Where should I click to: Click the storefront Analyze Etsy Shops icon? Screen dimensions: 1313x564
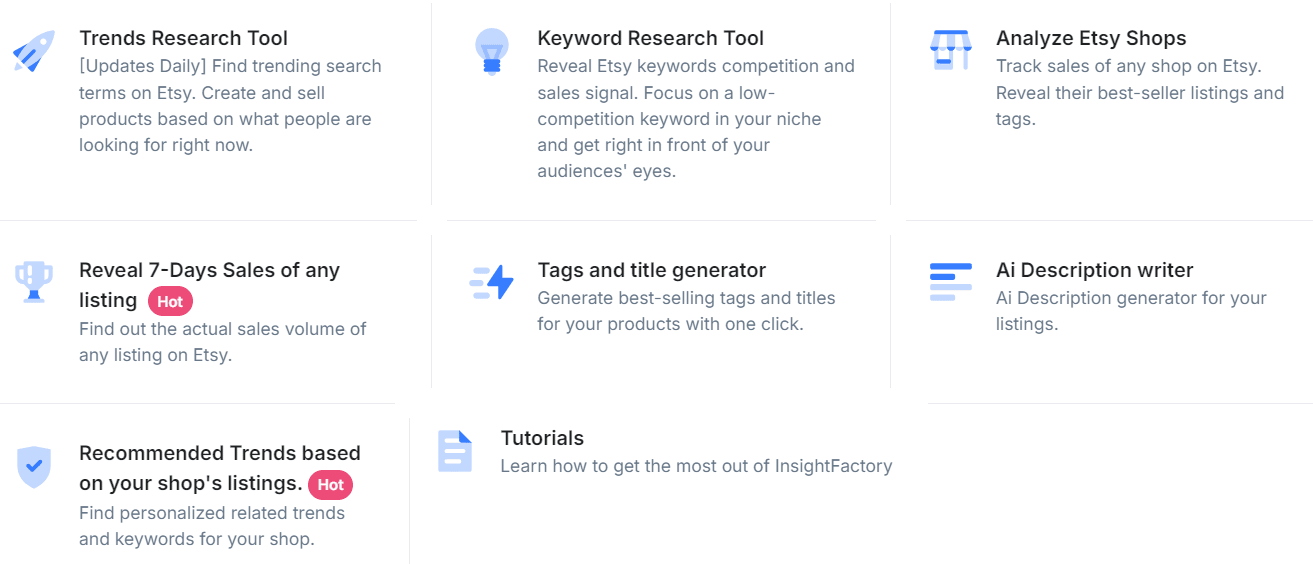pos(949,50)
